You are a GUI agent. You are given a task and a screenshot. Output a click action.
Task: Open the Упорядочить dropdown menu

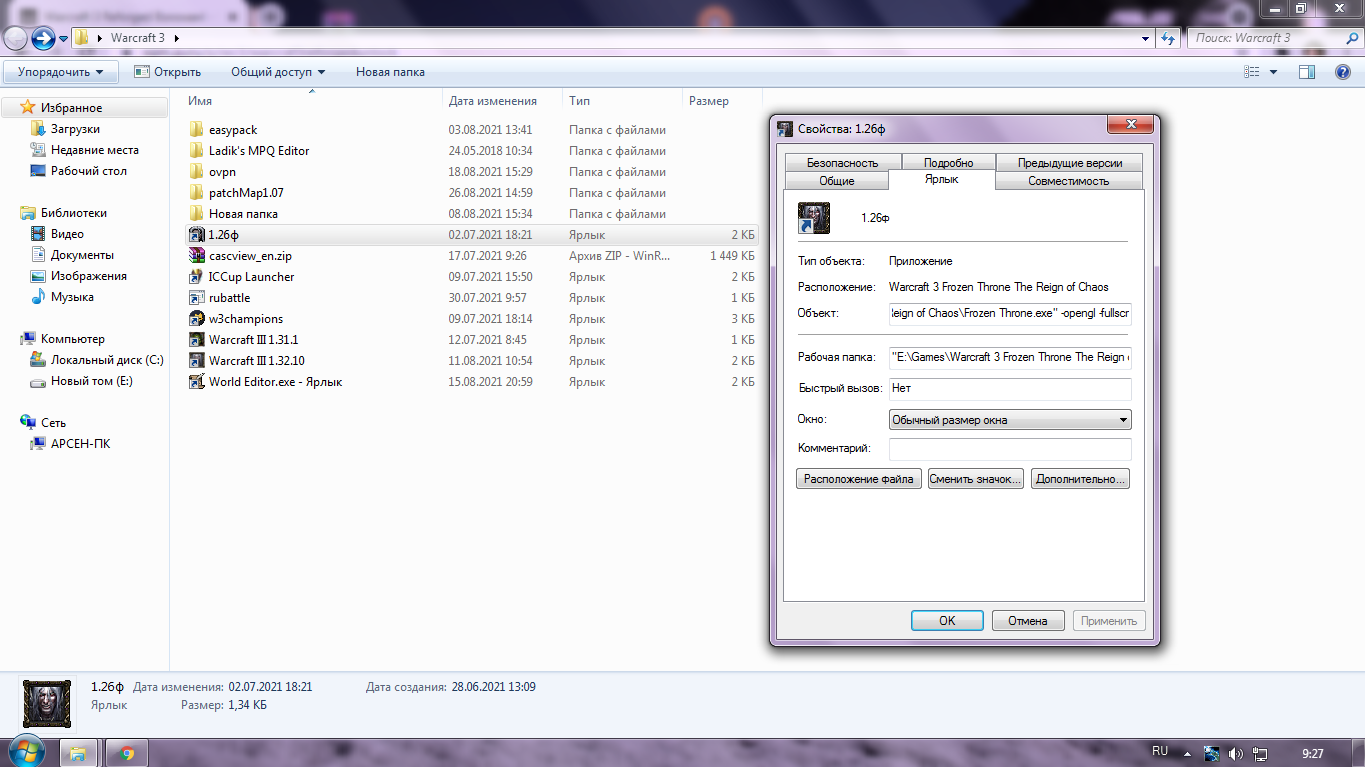[61, 72]
